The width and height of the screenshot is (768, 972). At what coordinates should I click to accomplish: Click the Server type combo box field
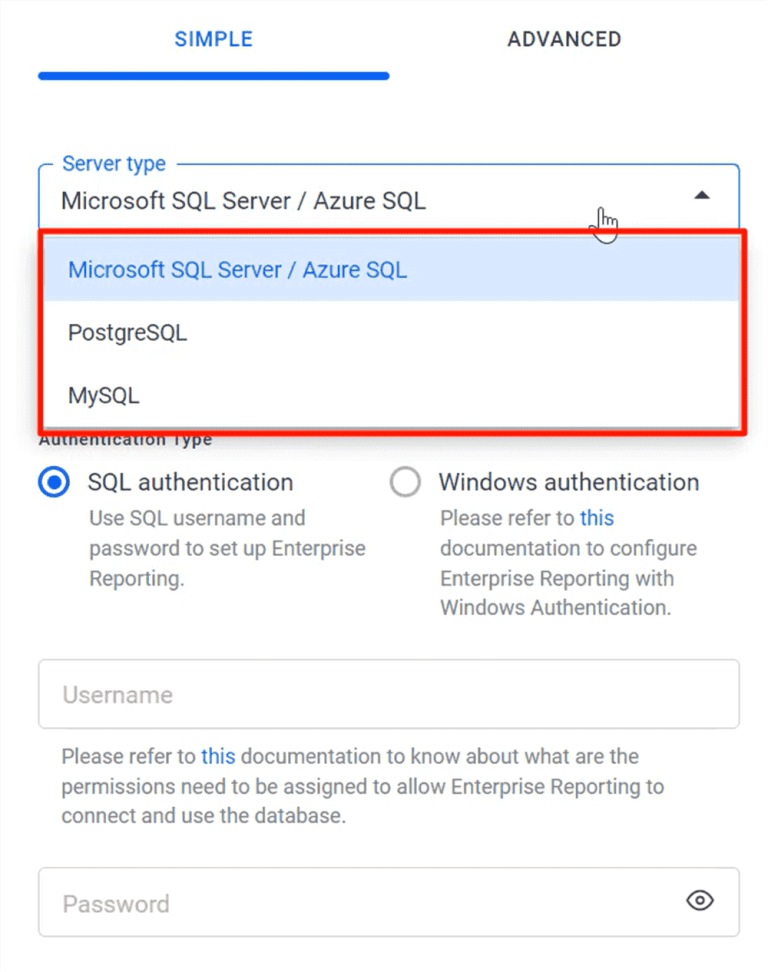(389, 197)
